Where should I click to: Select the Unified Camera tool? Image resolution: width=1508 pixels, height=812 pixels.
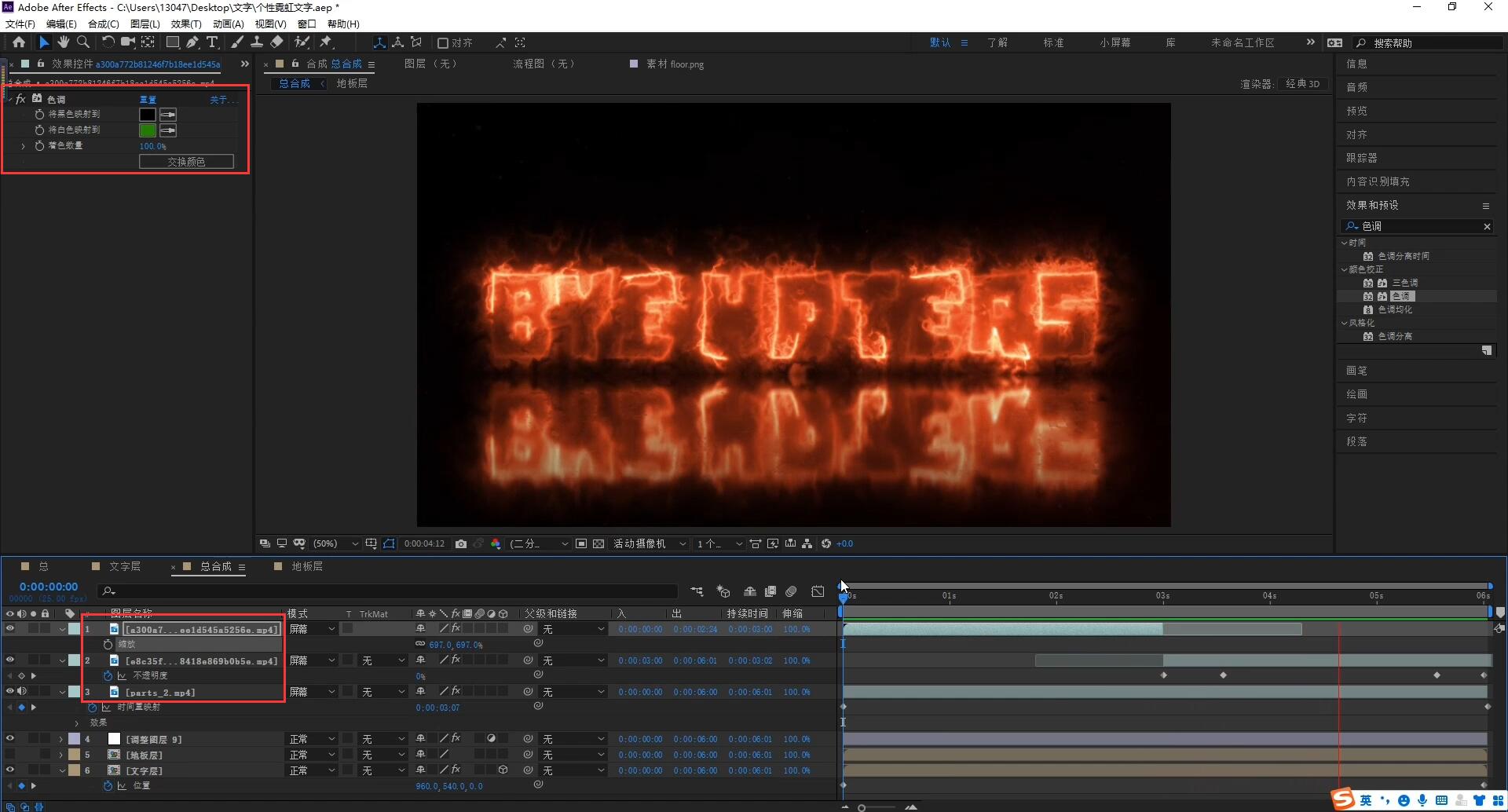click(x=128, y=42)
